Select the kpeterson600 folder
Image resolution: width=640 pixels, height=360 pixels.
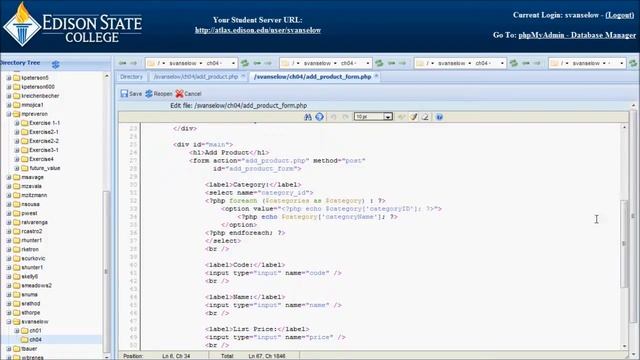(38, 87)
